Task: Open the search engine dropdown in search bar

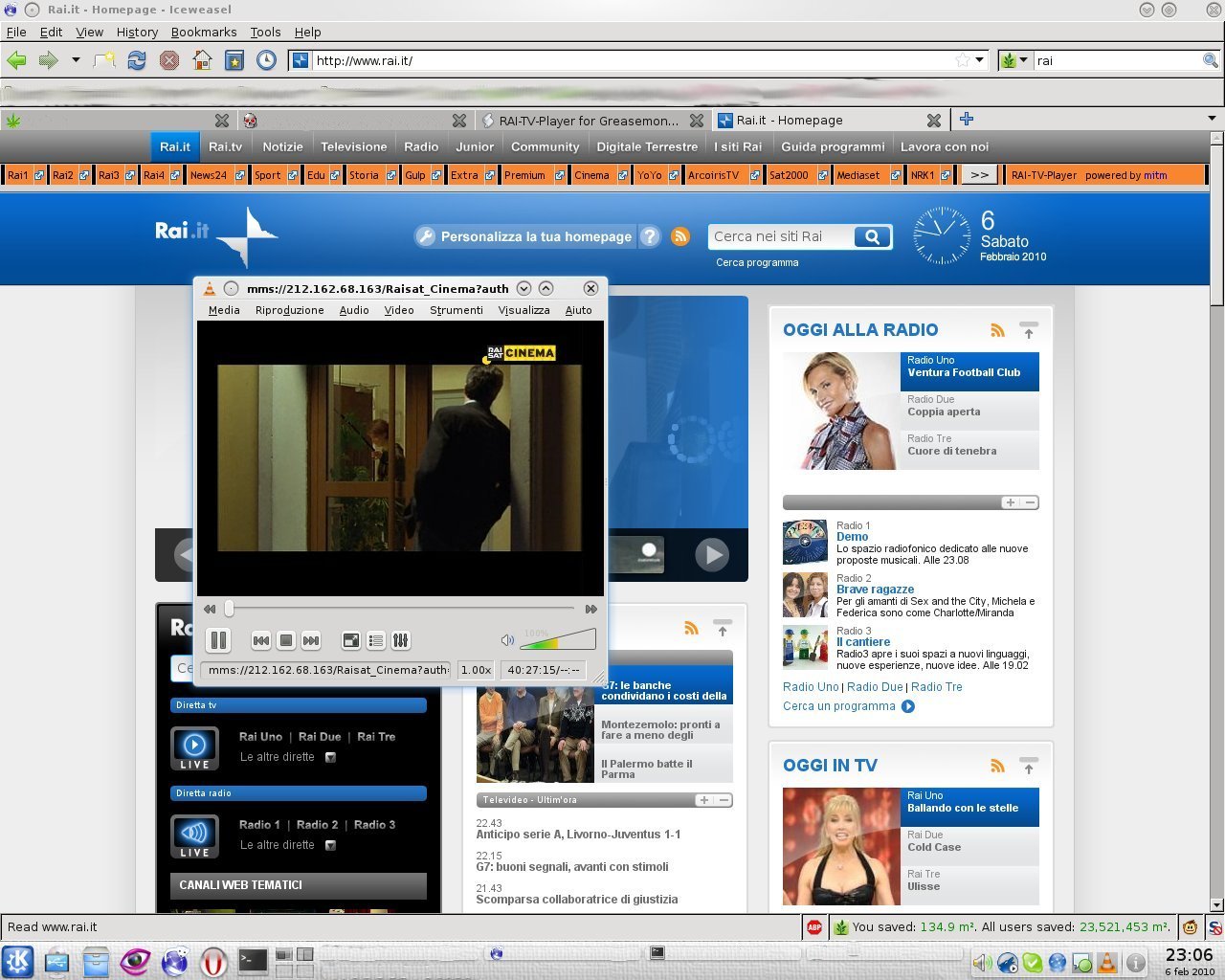Action: click(1013, 60)
